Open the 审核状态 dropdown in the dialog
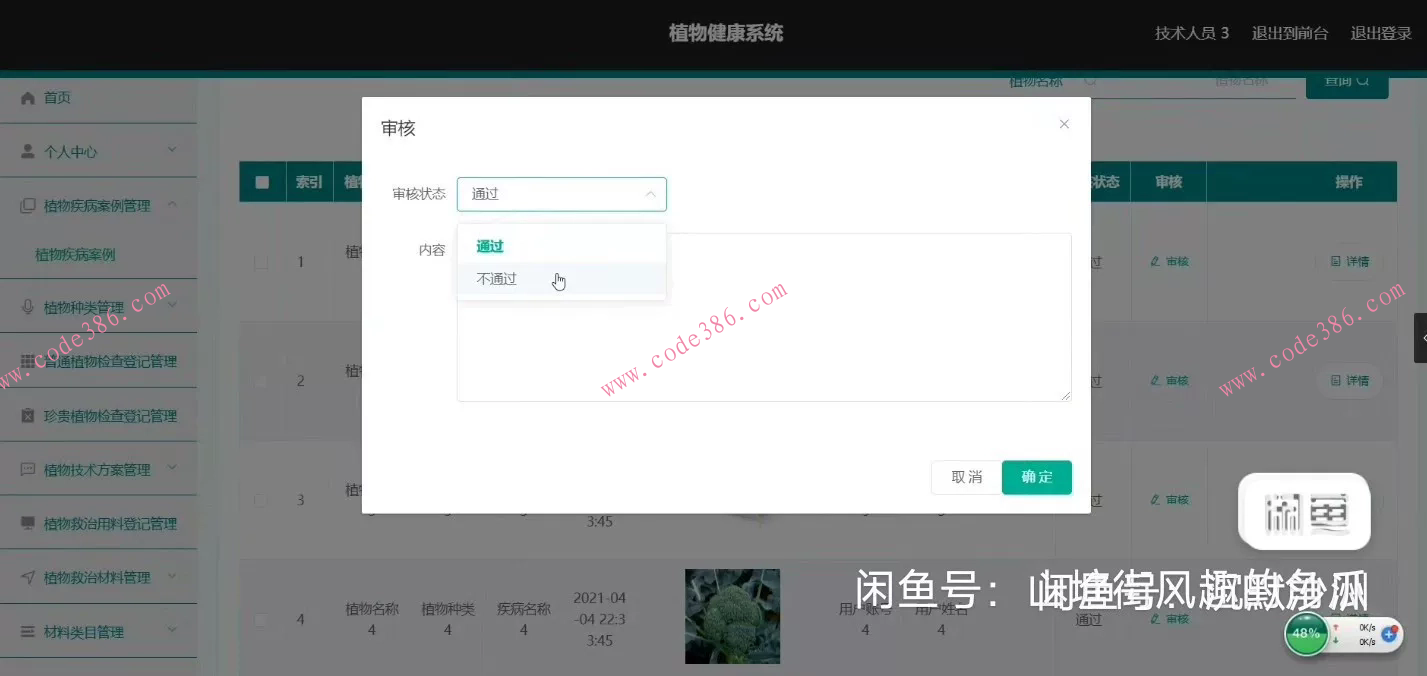The height and width of the screenshot is (676, 1427). tap(561, 193)
